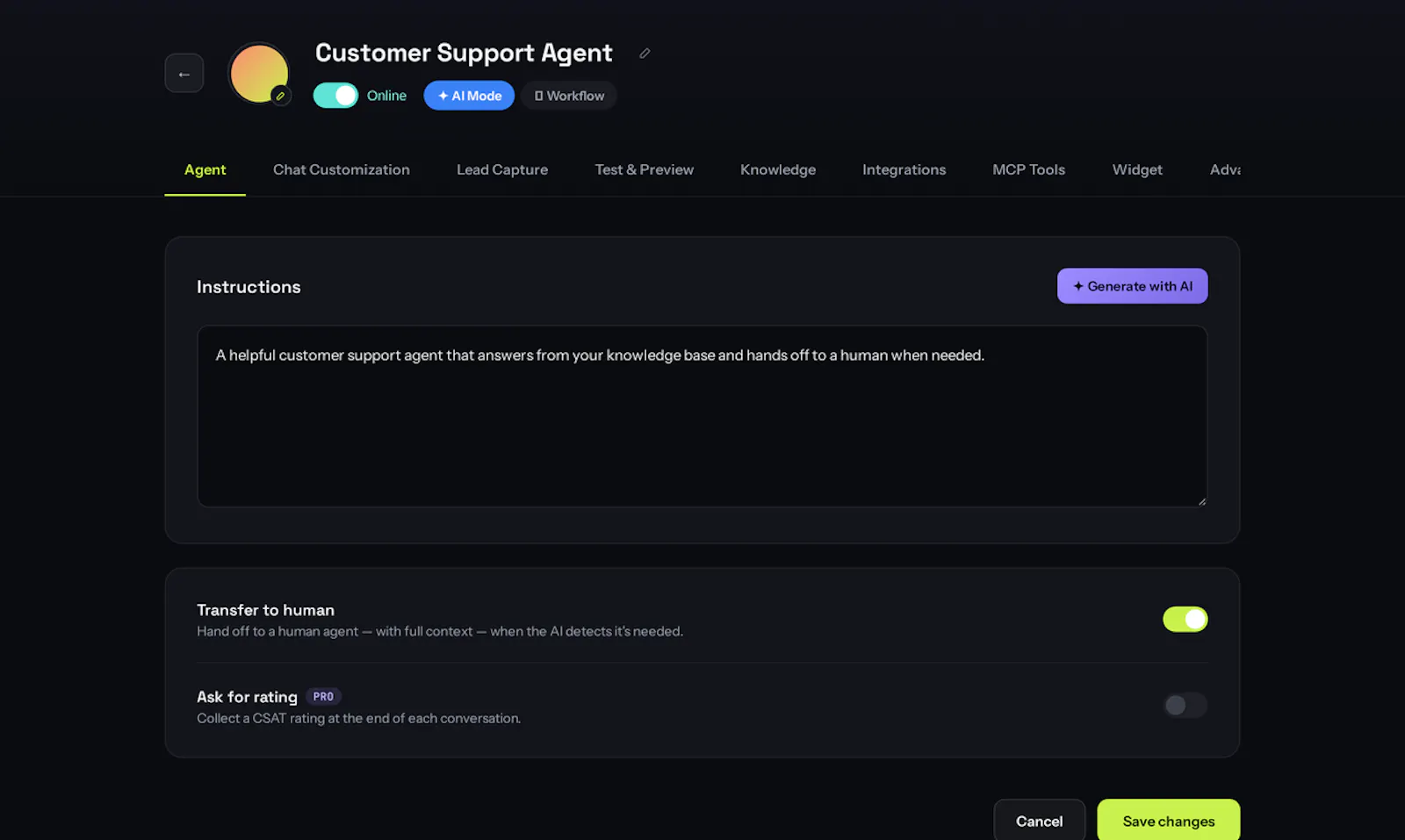This screenshot has height=840, width=1405.
Task: Save changes to the agent
Action: 1169,821
